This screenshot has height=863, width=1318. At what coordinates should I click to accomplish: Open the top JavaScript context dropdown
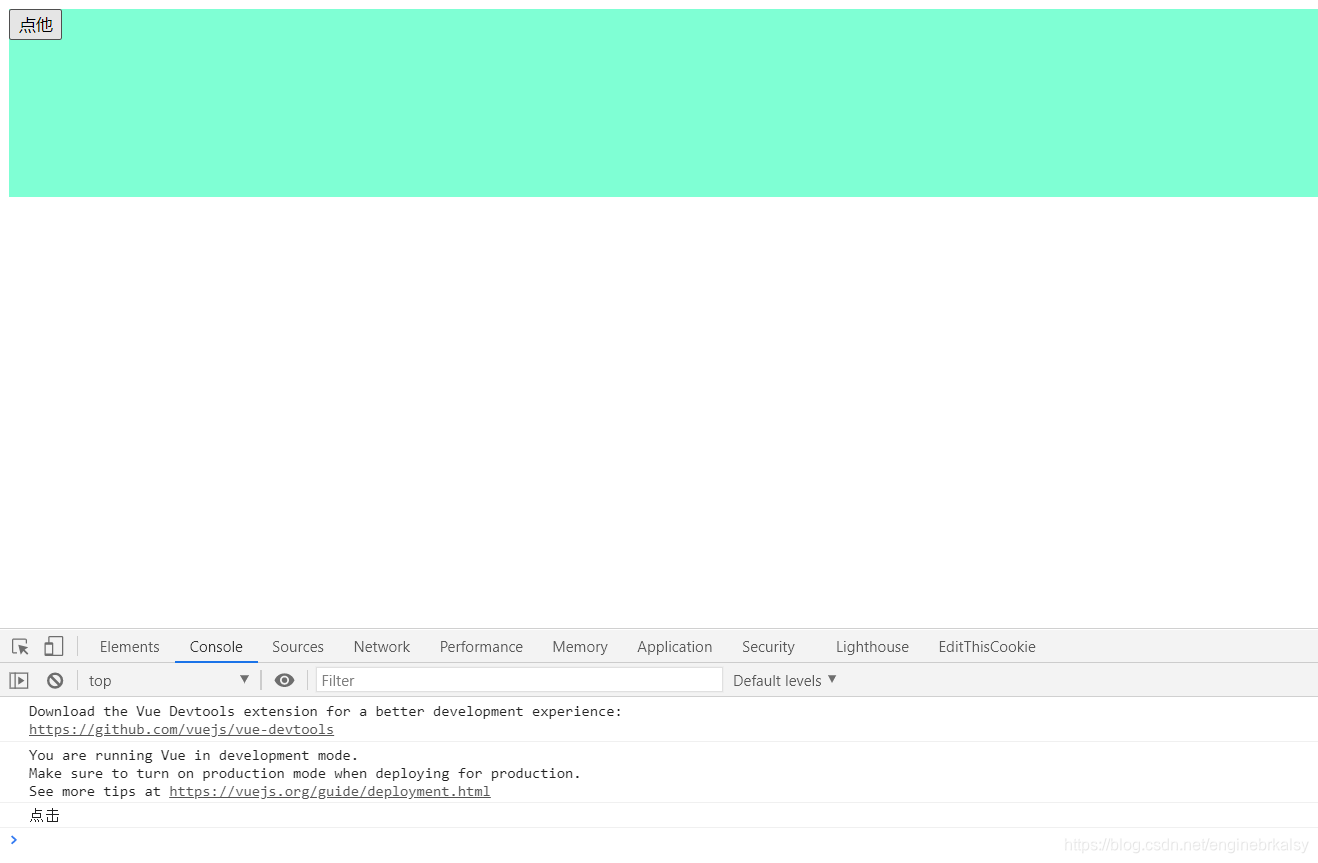point(168,681)
